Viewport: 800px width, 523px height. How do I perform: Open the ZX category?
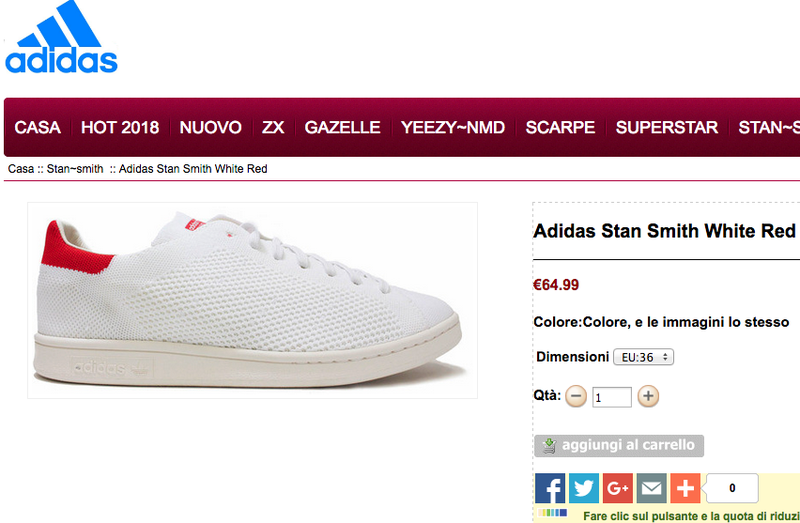pyautogui.click(x=273, y=128)
